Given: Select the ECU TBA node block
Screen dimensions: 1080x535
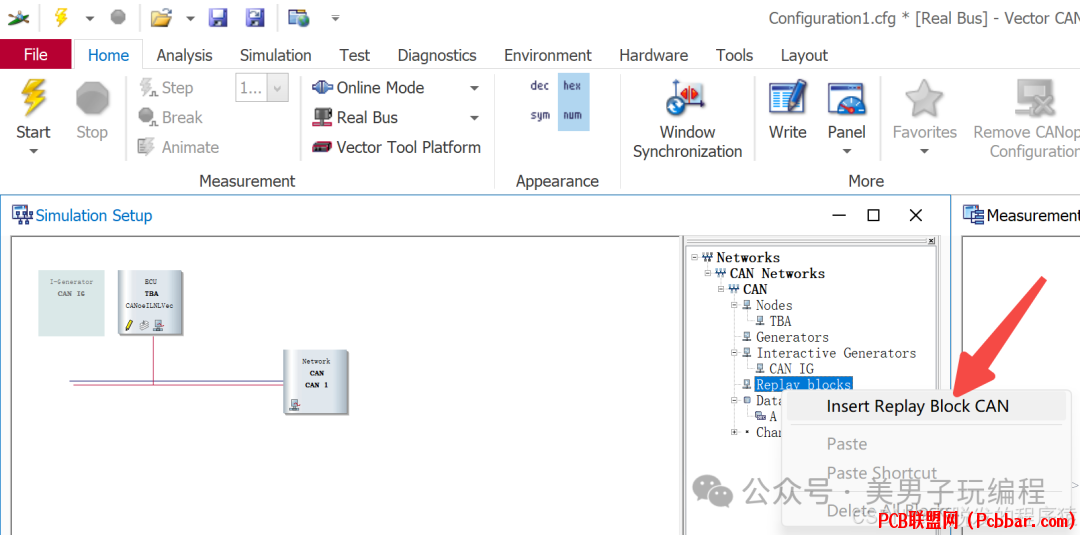Looking at the screenshot, I should point(150,303).
